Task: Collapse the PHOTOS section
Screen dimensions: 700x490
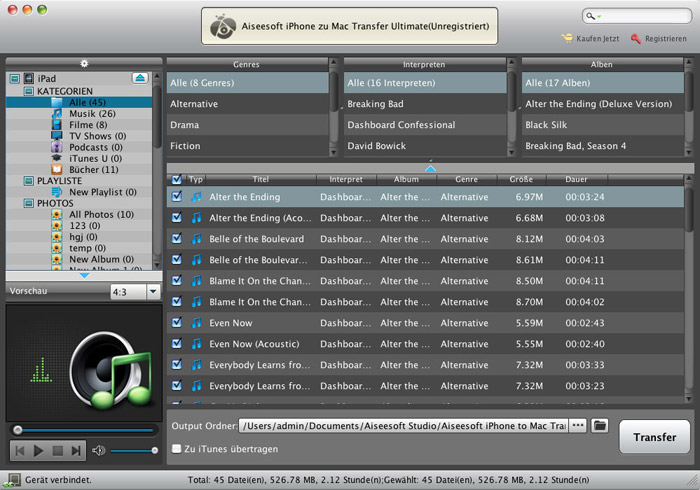Action: click(x=29, y=203)
